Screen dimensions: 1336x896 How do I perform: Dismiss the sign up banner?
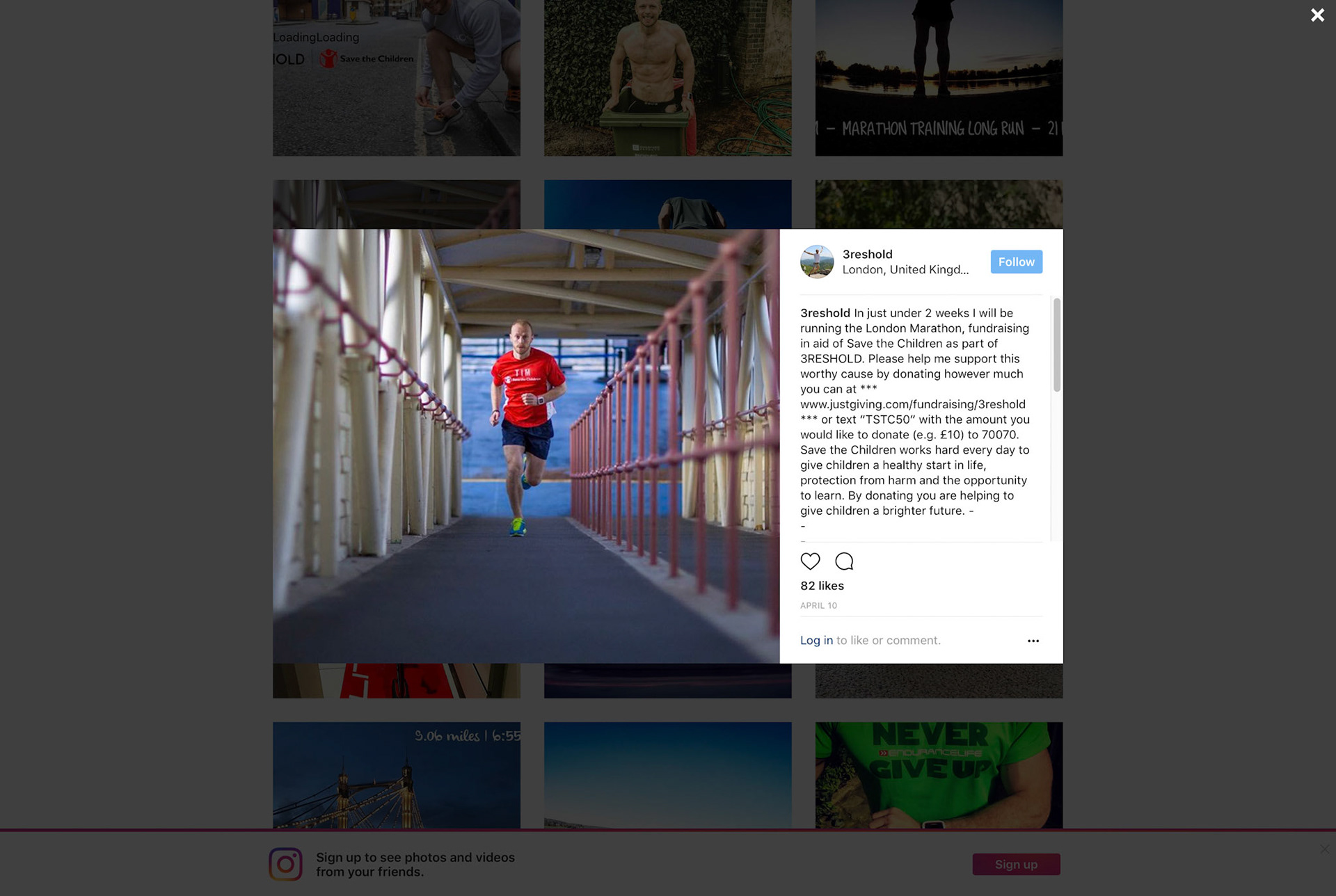[x=1324, y=849]
